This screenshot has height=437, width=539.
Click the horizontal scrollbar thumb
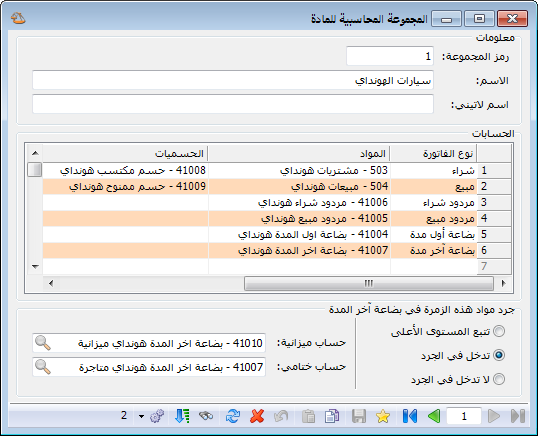(x=368, y=284)
